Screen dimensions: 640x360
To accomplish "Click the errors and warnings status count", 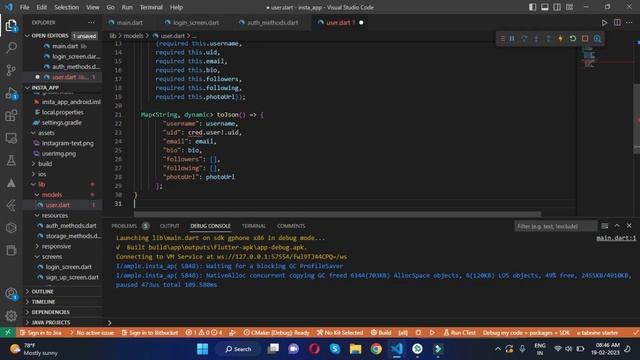I will tap(204, 333).
